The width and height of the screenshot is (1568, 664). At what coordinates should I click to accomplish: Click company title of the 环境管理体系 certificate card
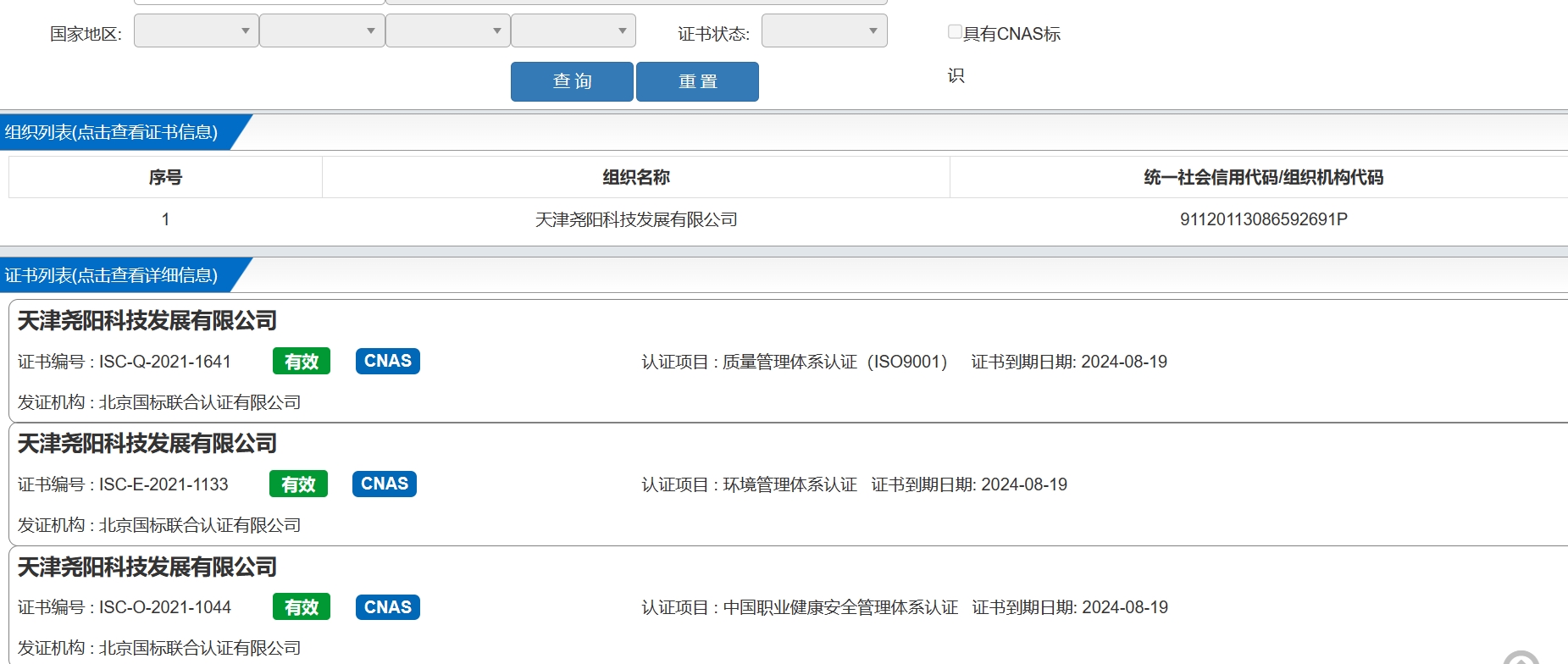147,443
